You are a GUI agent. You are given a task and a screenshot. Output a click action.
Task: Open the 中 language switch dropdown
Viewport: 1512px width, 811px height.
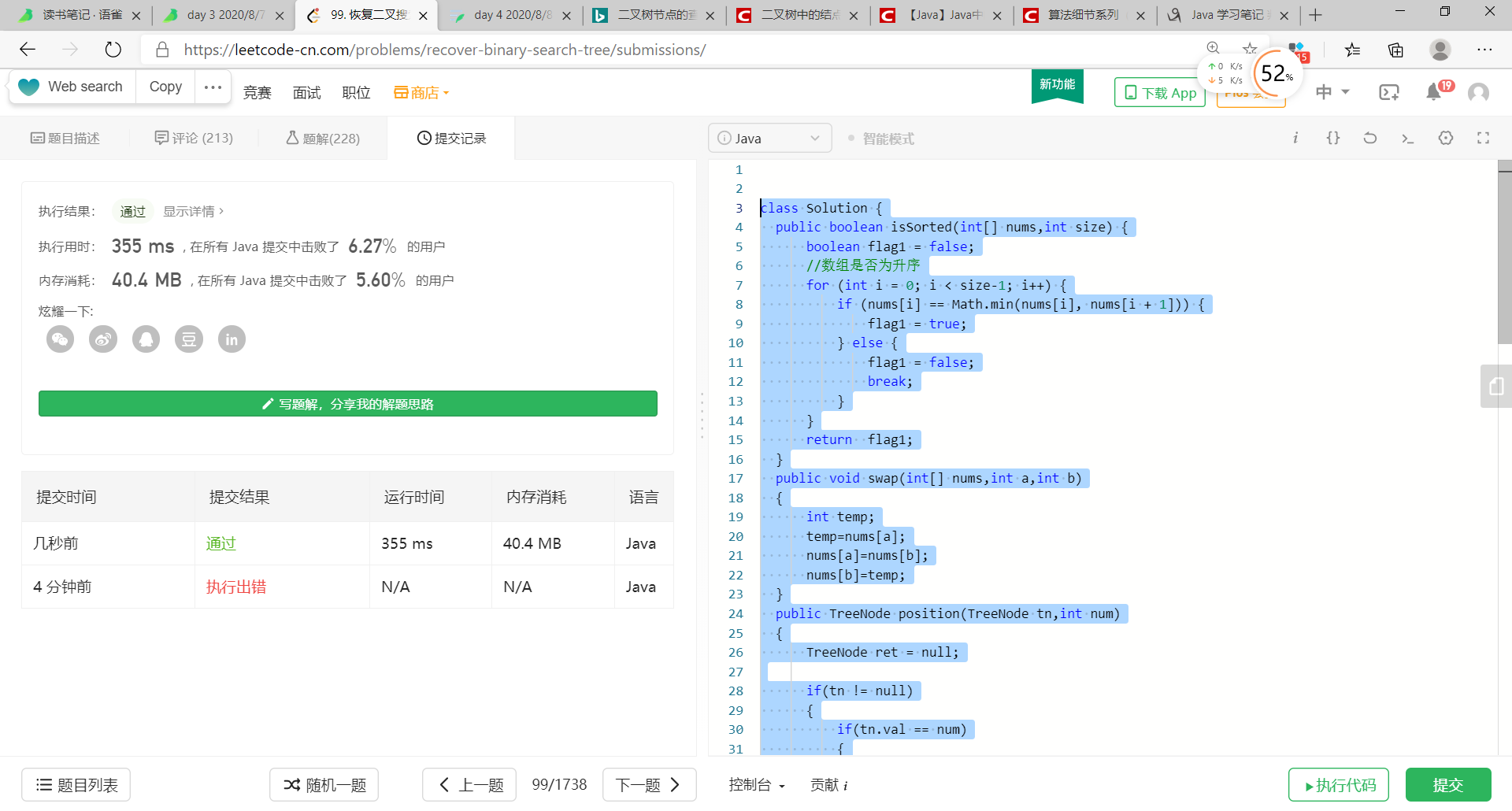pyautogui.click(x=1332, y=92)
